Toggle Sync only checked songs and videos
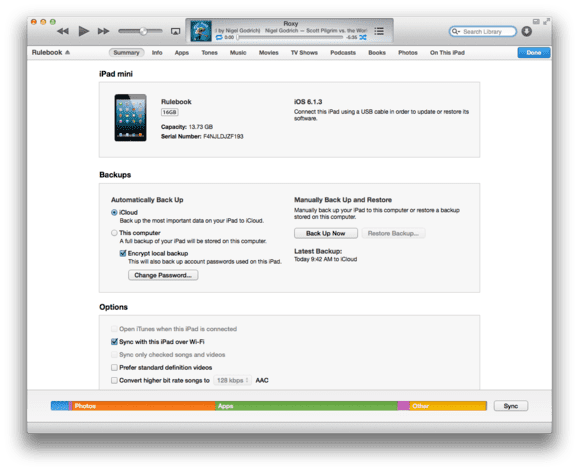The height and width of the screenshot is (471, 579). (114, 355)
